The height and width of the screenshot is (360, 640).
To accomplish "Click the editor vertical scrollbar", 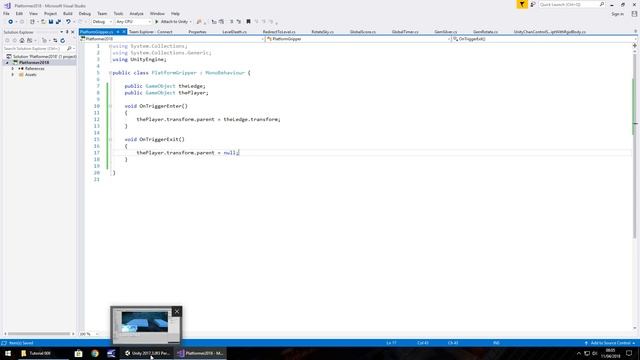I will point(635,147).
